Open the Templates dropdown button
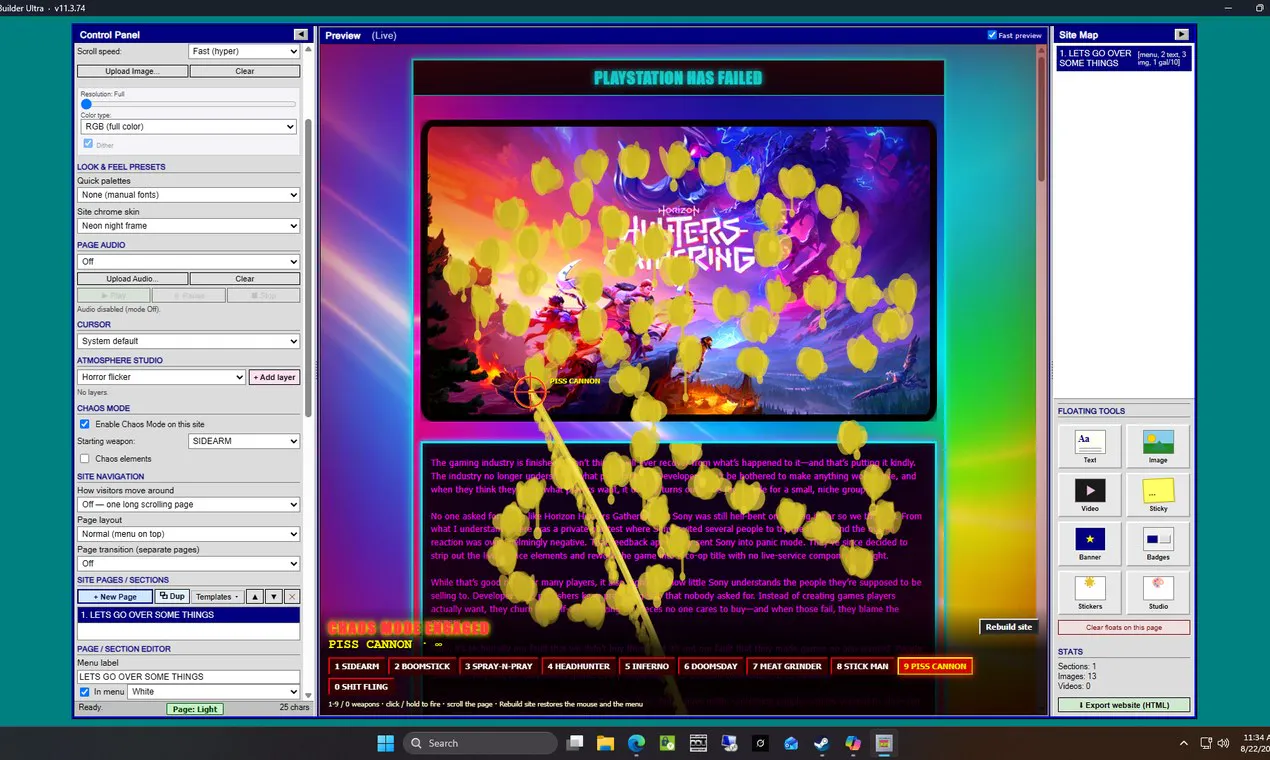This screenshot has width=1270, height=760. [217, 597]
